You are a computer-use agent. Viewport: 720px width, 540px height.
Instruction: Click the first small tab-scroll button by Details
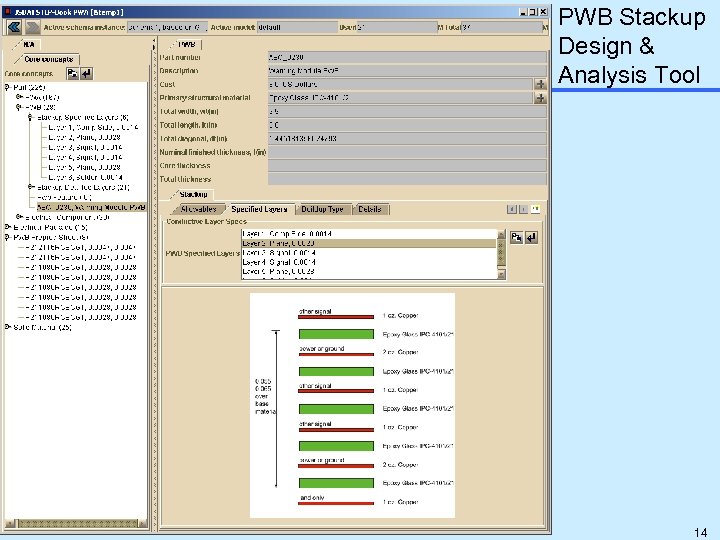click(512, 209)
